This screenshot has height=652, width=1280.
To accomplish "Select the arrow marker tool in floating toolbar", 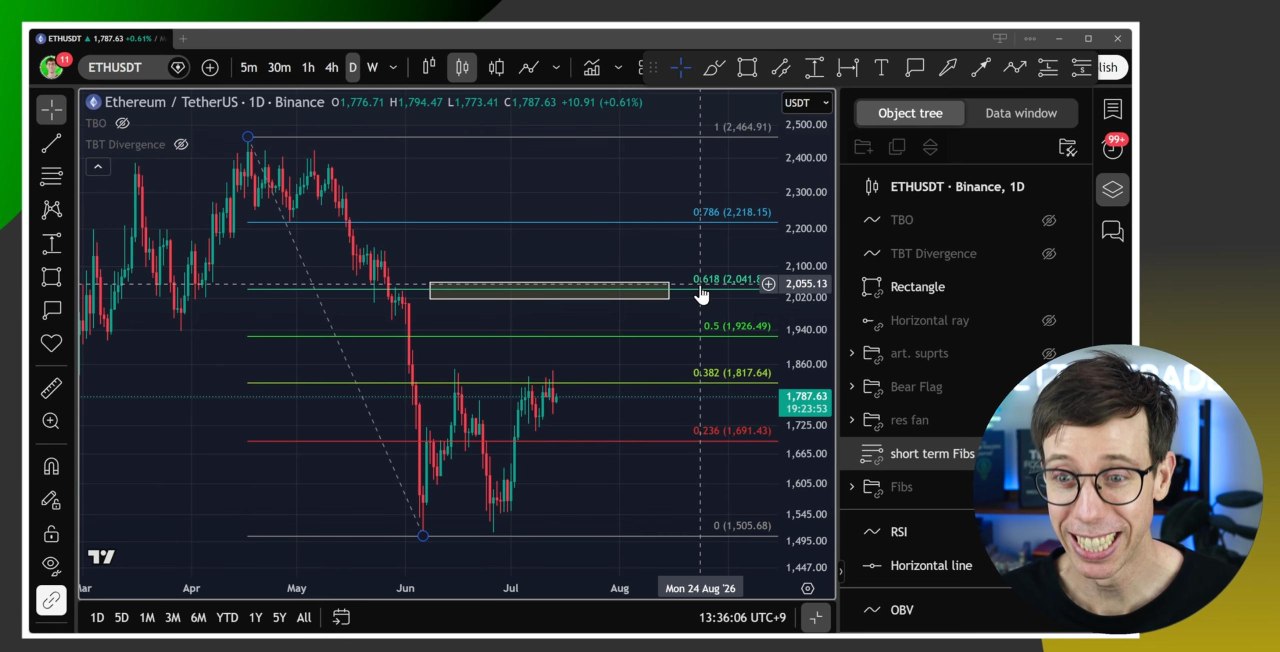I will 948,67.
